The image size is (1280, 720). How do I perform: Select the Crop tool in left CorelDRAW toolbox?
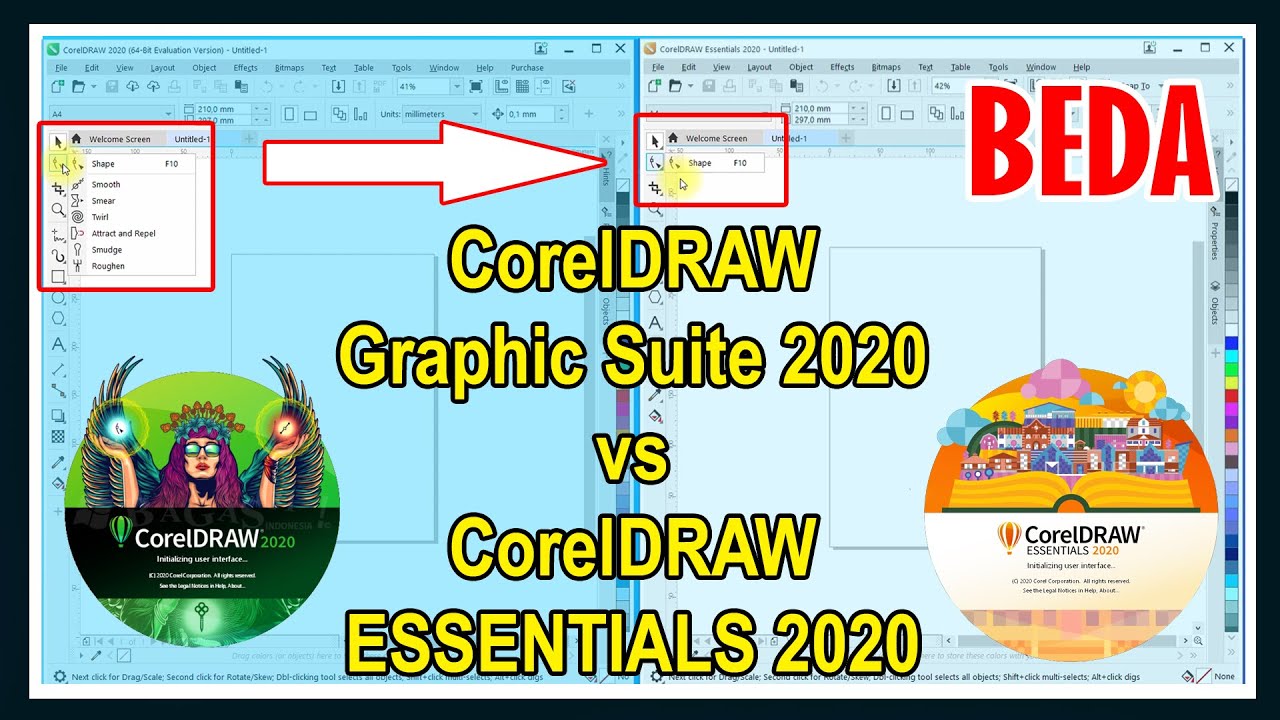[58, 187]
